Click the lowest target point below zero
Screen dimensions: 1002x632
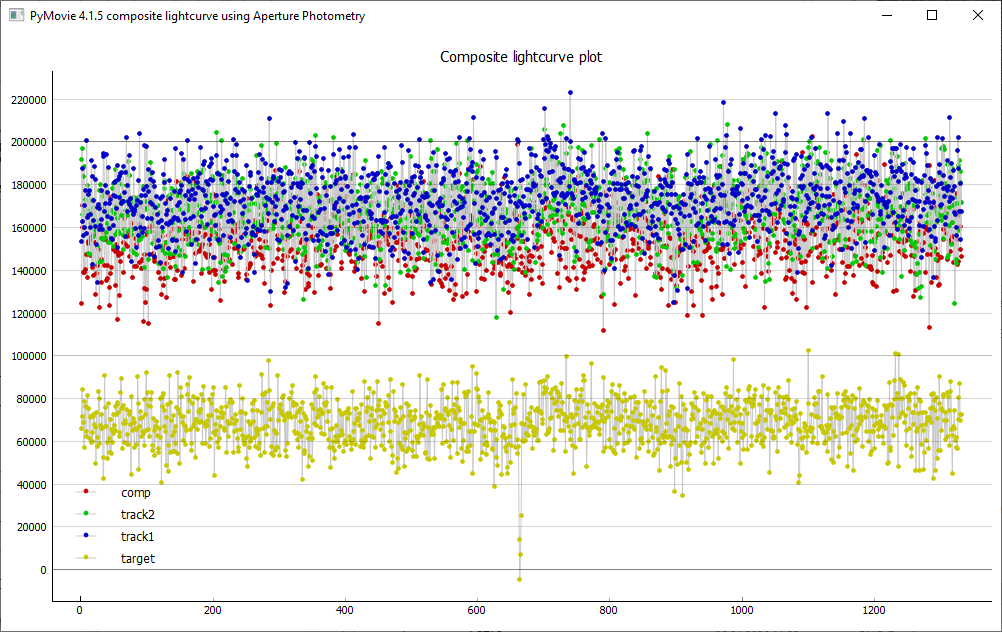pyautogui.click(x=519, y=579)
